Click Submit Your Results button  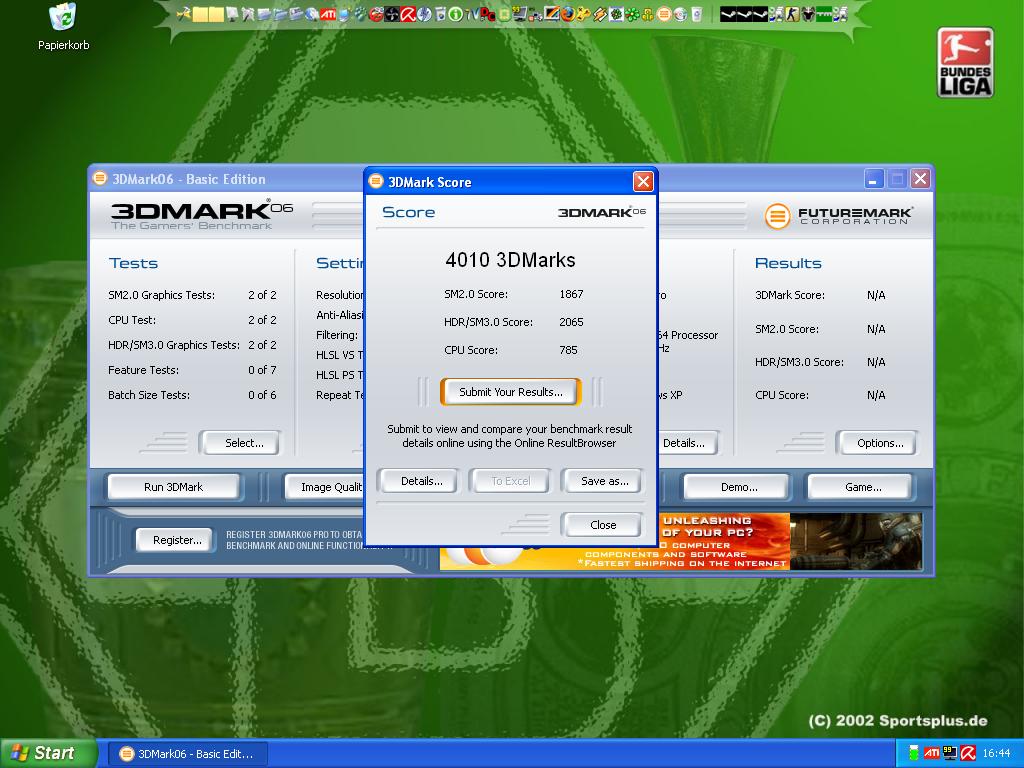click(511, 392)
